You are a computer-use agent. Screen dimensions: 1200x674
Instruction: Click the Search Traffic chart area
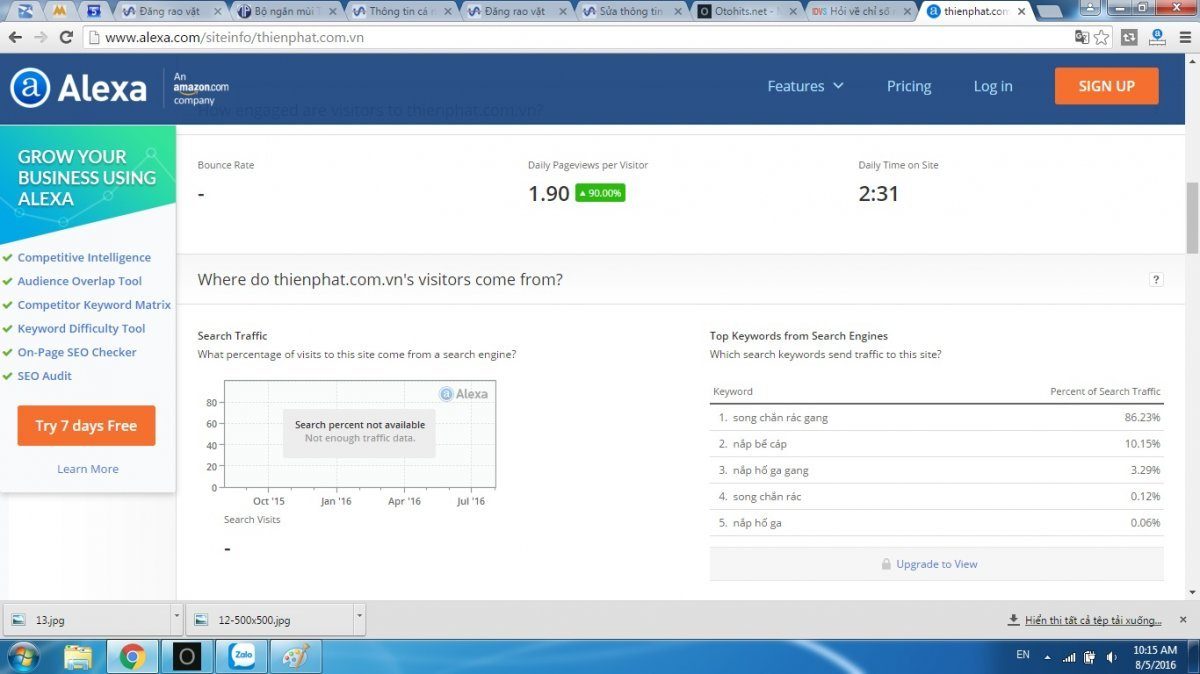click(x=359, y=435)
